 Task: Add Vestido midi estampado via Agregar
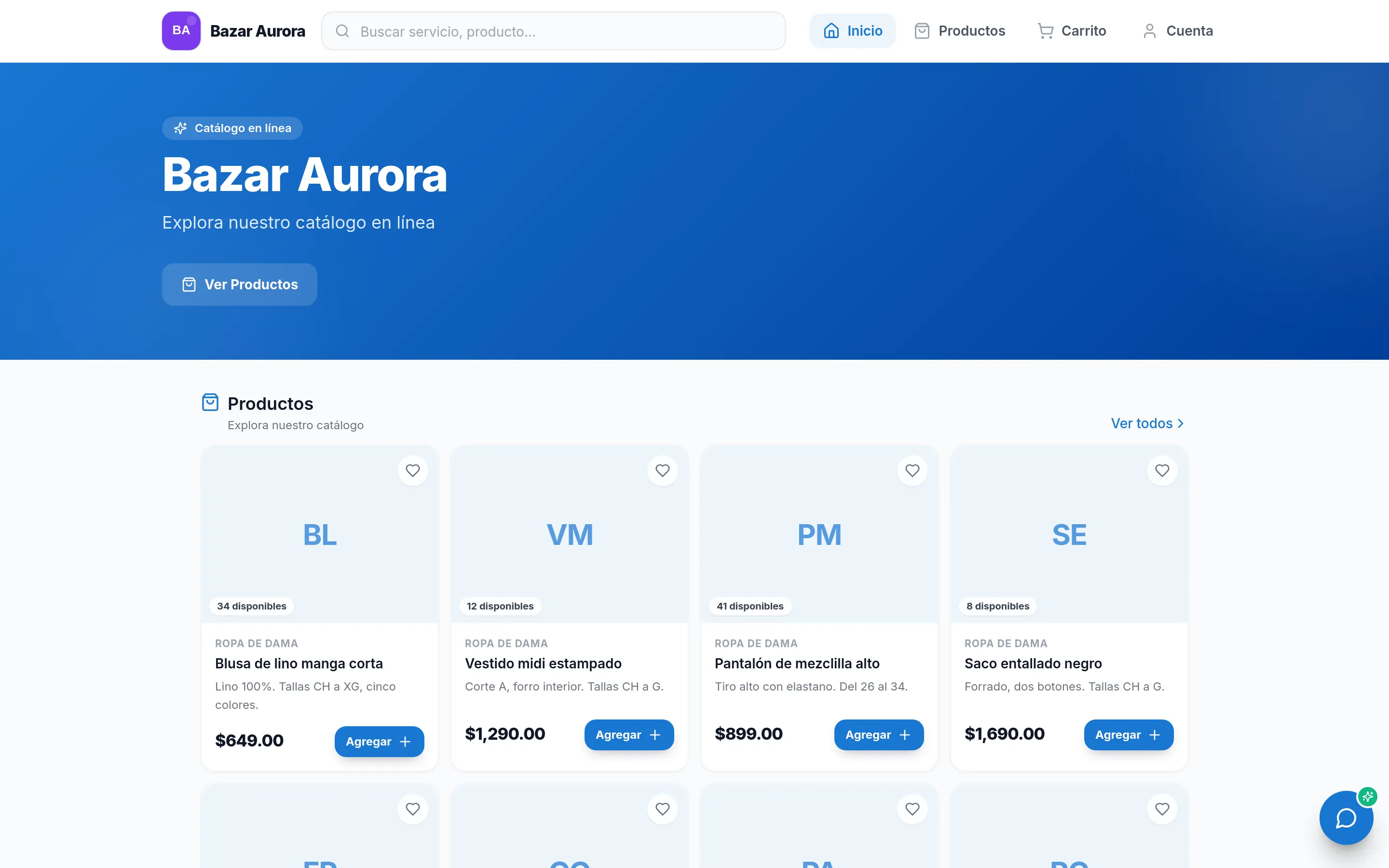pos(629,735)
